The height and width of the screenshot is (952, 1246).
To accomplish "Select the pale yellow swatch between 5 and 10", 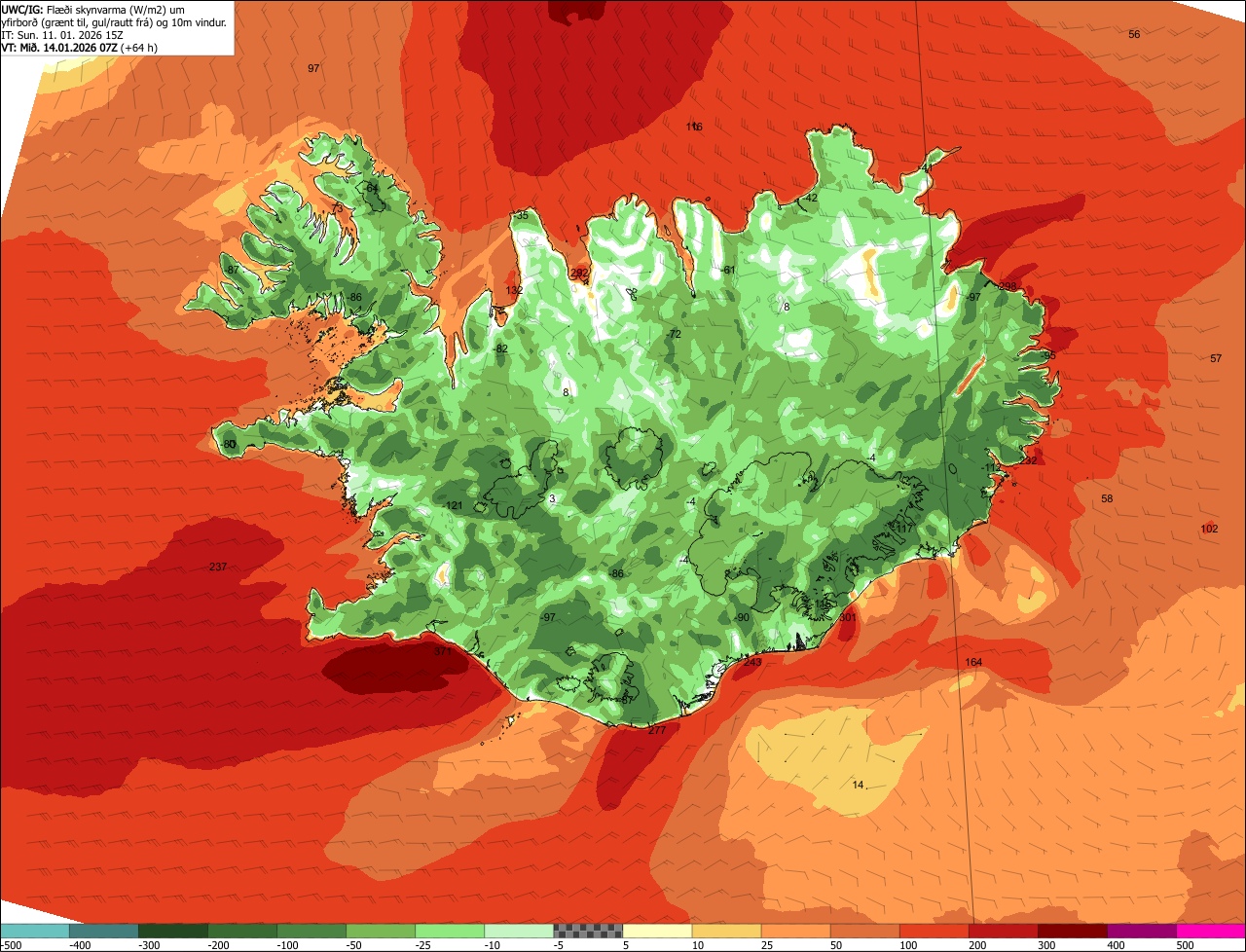I will 657,931.
